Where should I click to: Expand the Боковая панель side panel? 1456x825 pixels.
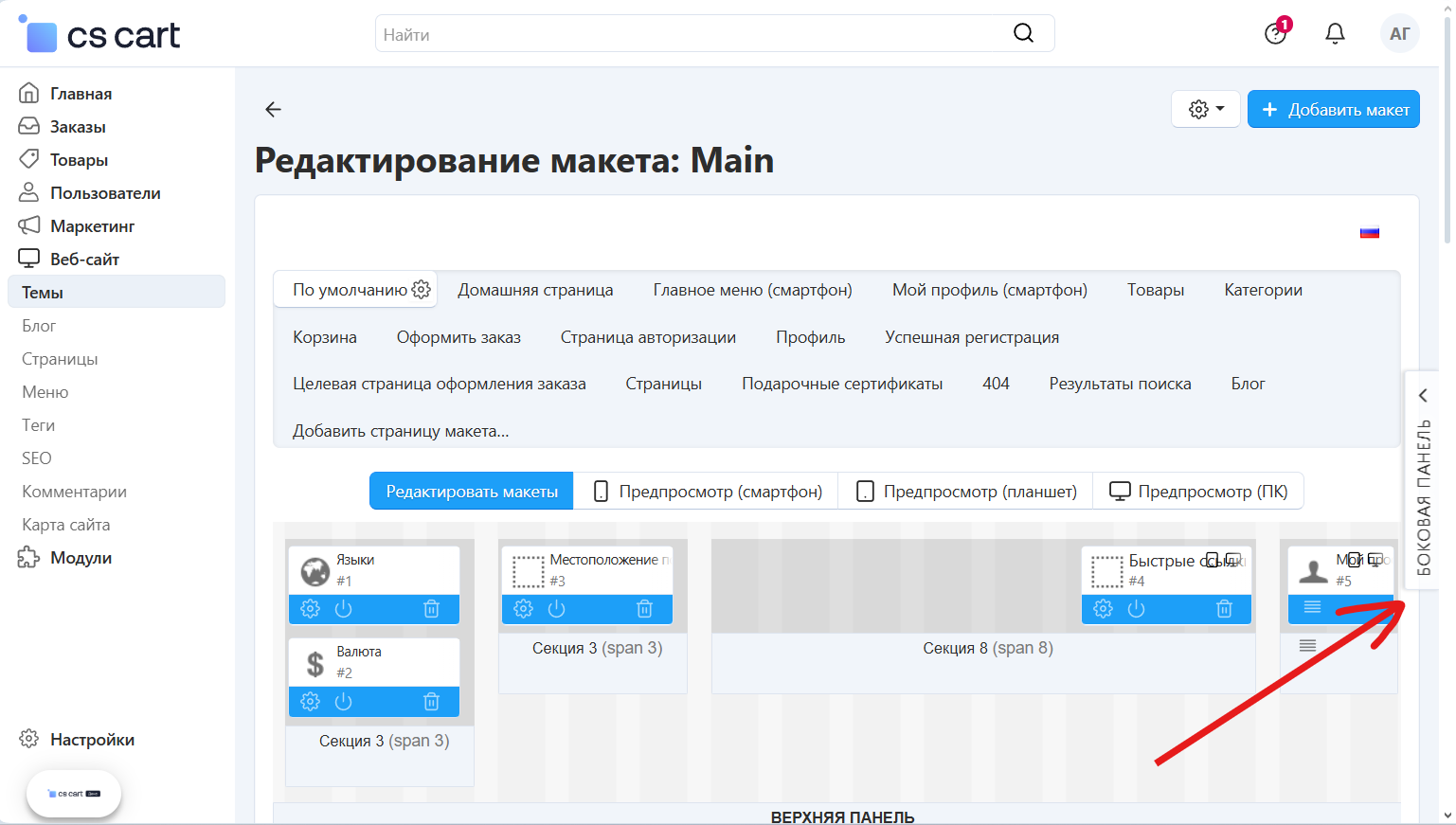(1422, 483)
